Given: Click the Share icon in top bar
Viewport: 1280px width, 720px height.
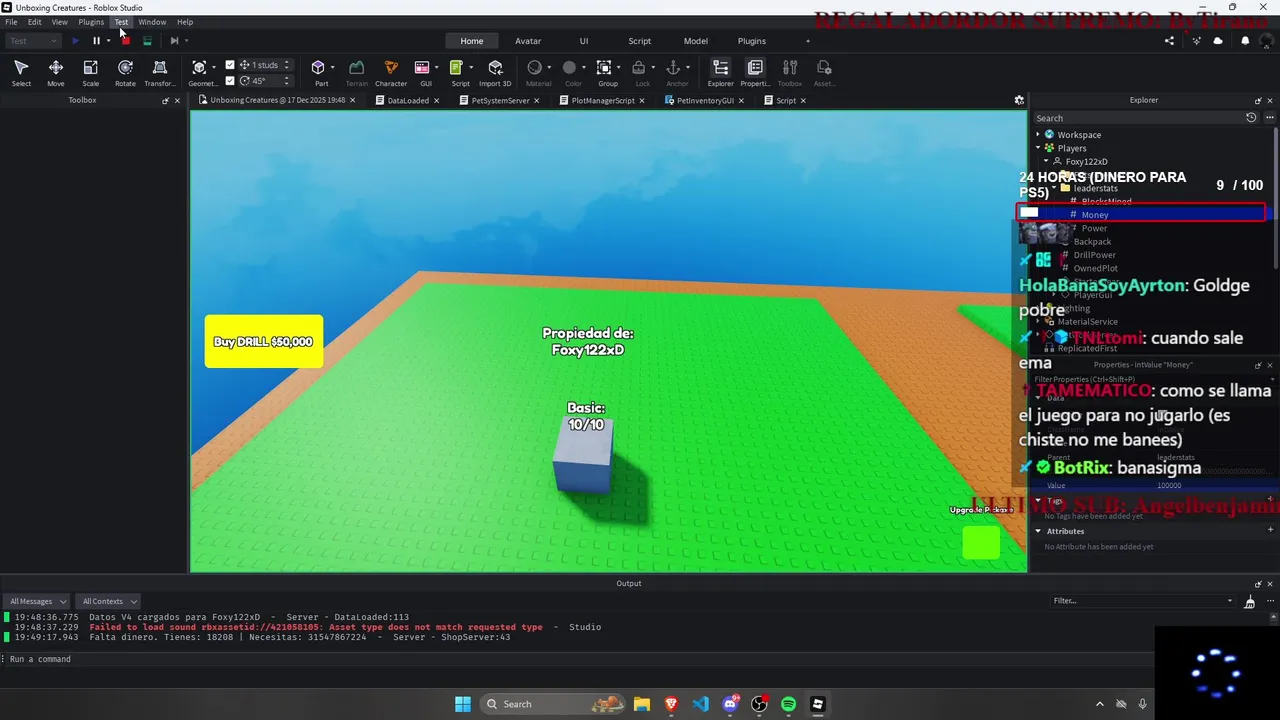Looking at the screenshot, I should [1169, 41].
